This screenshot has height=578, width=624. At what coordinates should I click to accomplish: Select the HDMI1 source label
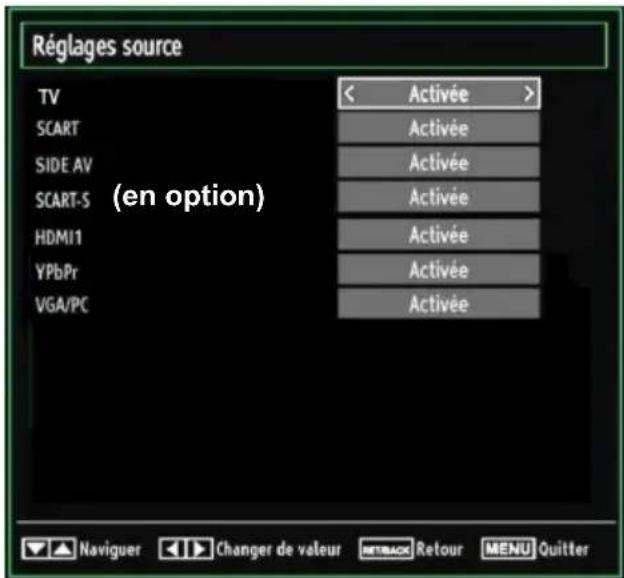[58, 237]
